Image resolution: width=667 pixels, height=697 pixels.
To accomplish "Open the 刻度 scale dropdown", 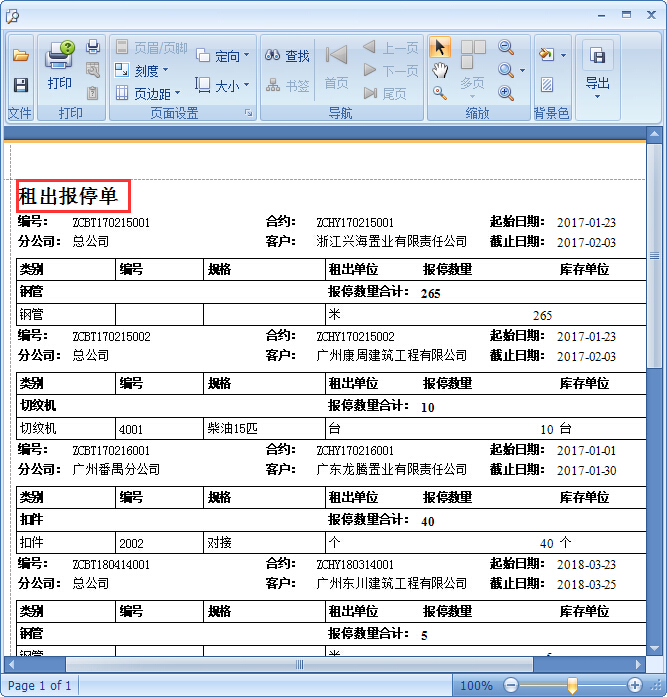I will (142, 70).
